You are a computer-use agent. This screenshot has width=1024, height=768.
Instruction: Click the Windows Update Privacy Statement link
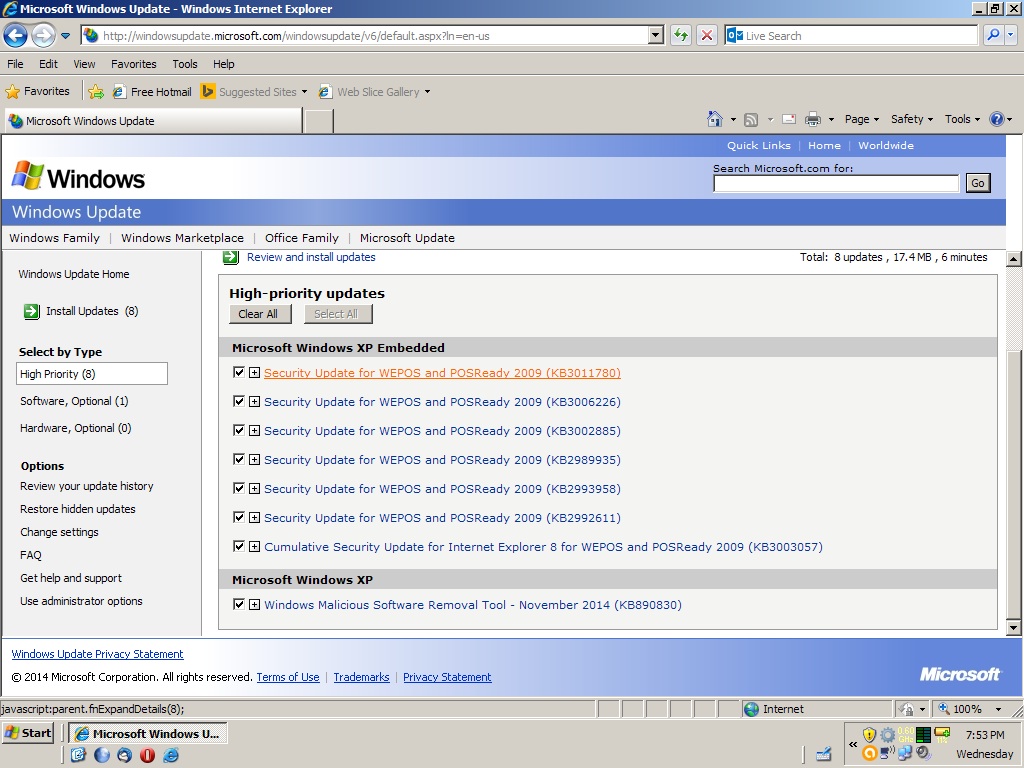click(97, 654)
